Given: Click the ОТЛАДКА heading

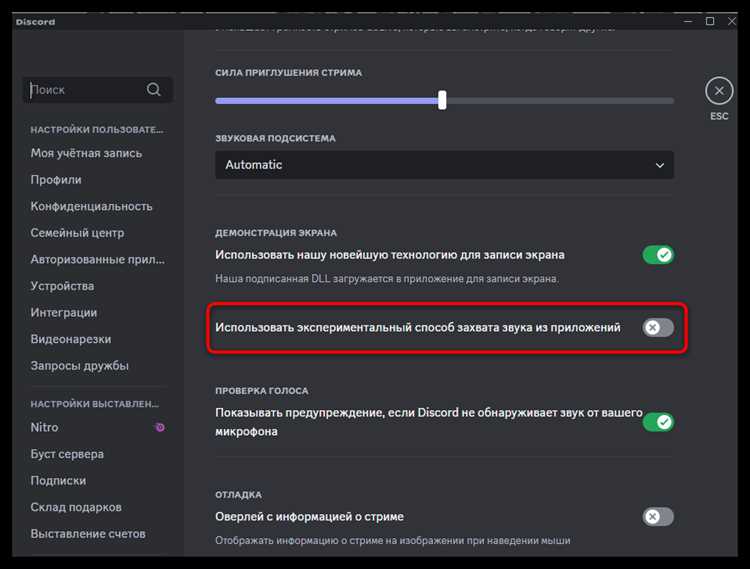Looking at the screenshot, I should coord(238,494).
